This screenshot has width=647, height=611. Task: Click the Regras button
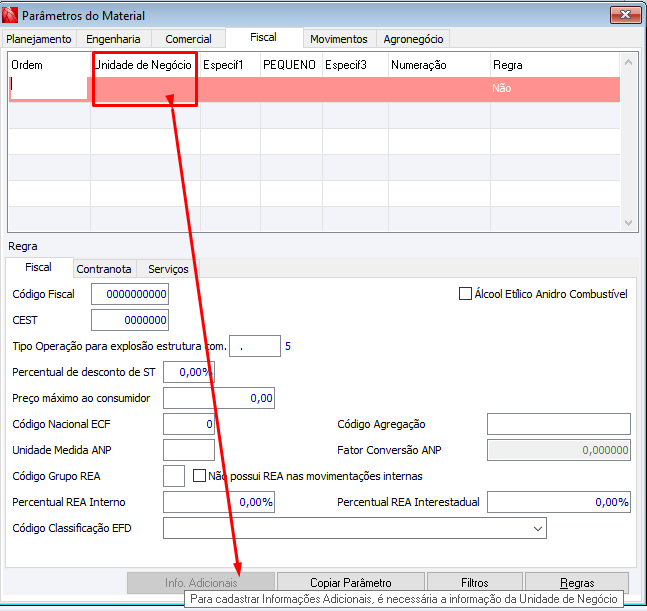[x=577, y=583]
